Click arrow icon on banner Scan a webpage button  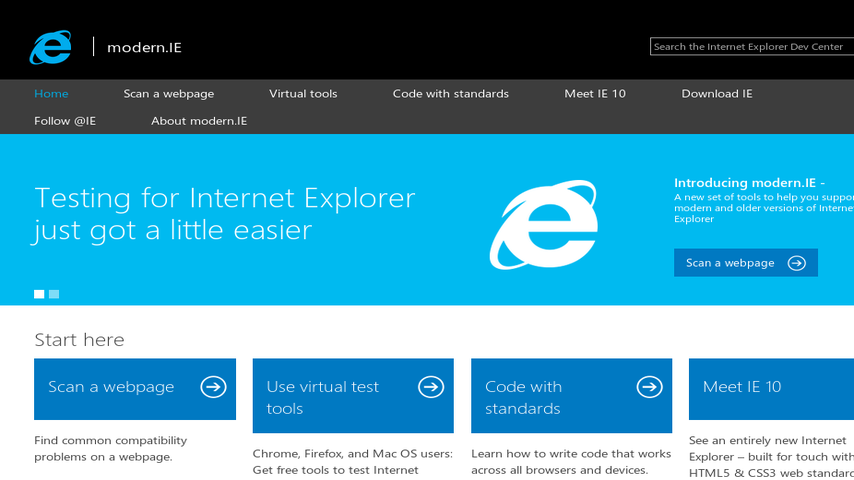coord(797,263)
